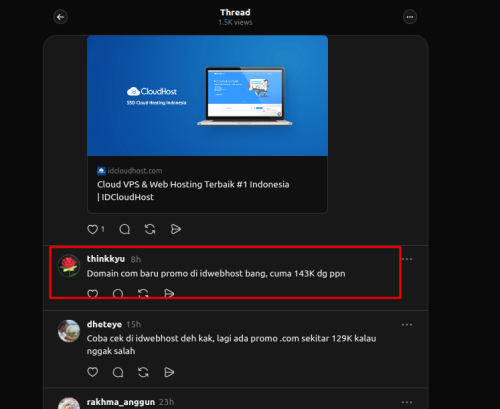Click rakhma_anggun's 23h timestamp
This screenshot has height=409, width=500.
[166, 402]
